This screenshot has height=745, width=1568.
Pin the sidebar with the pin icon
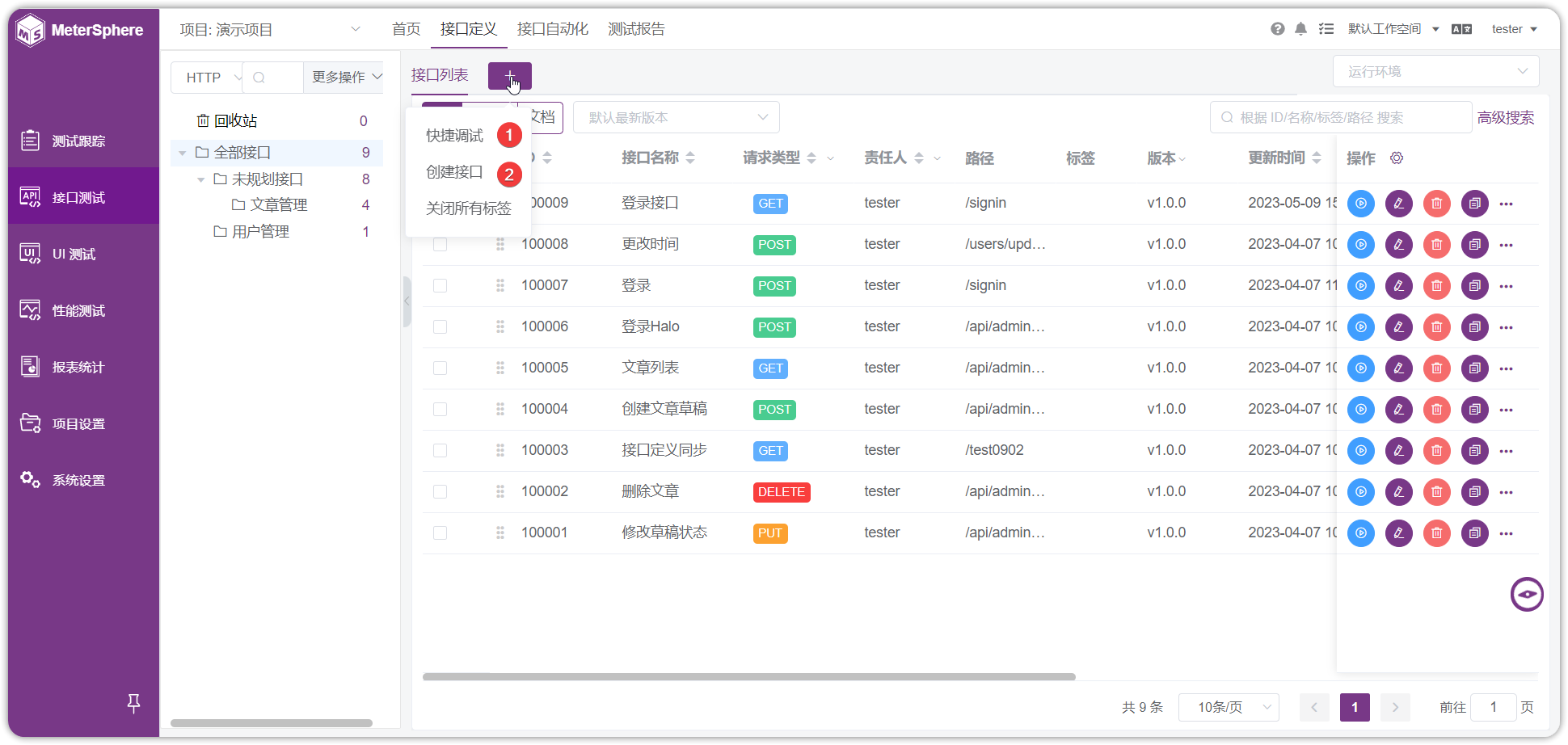[x=134, y=704]
